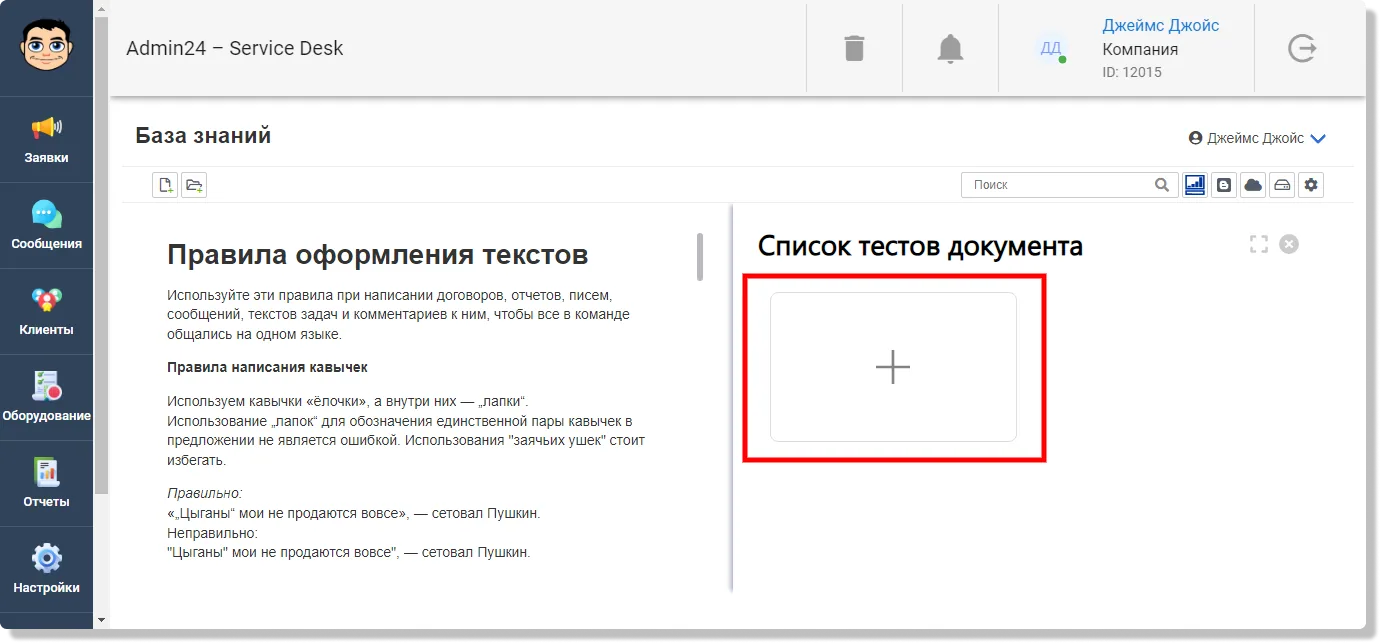The image size is (1380, 643).
Task: Click the cloud icon in toolbar
Action: 1253,185
